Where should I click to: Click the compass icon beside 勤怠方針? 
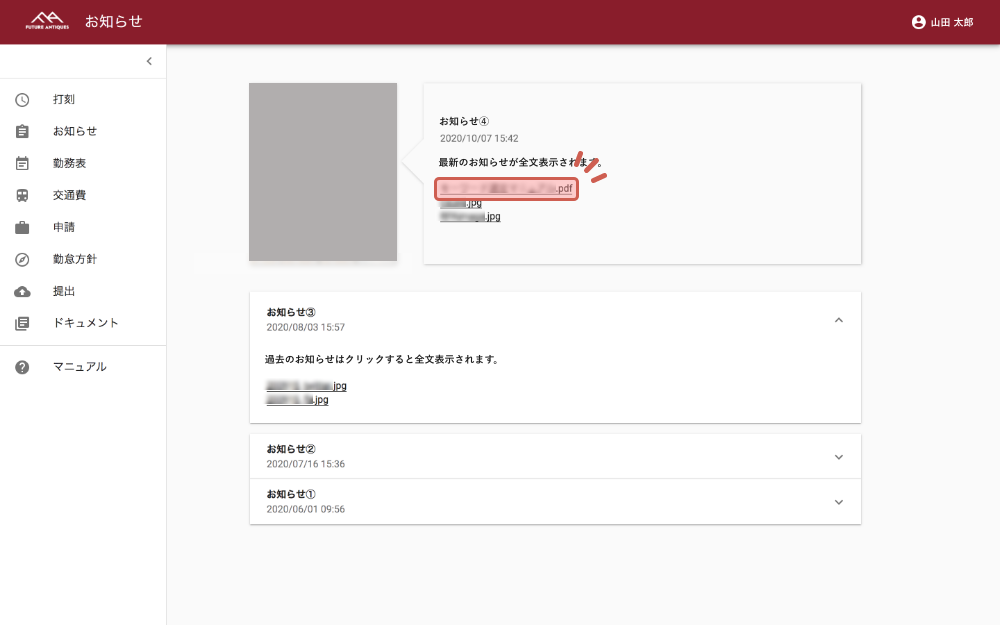pyautogui.click(x=22, y=259)
